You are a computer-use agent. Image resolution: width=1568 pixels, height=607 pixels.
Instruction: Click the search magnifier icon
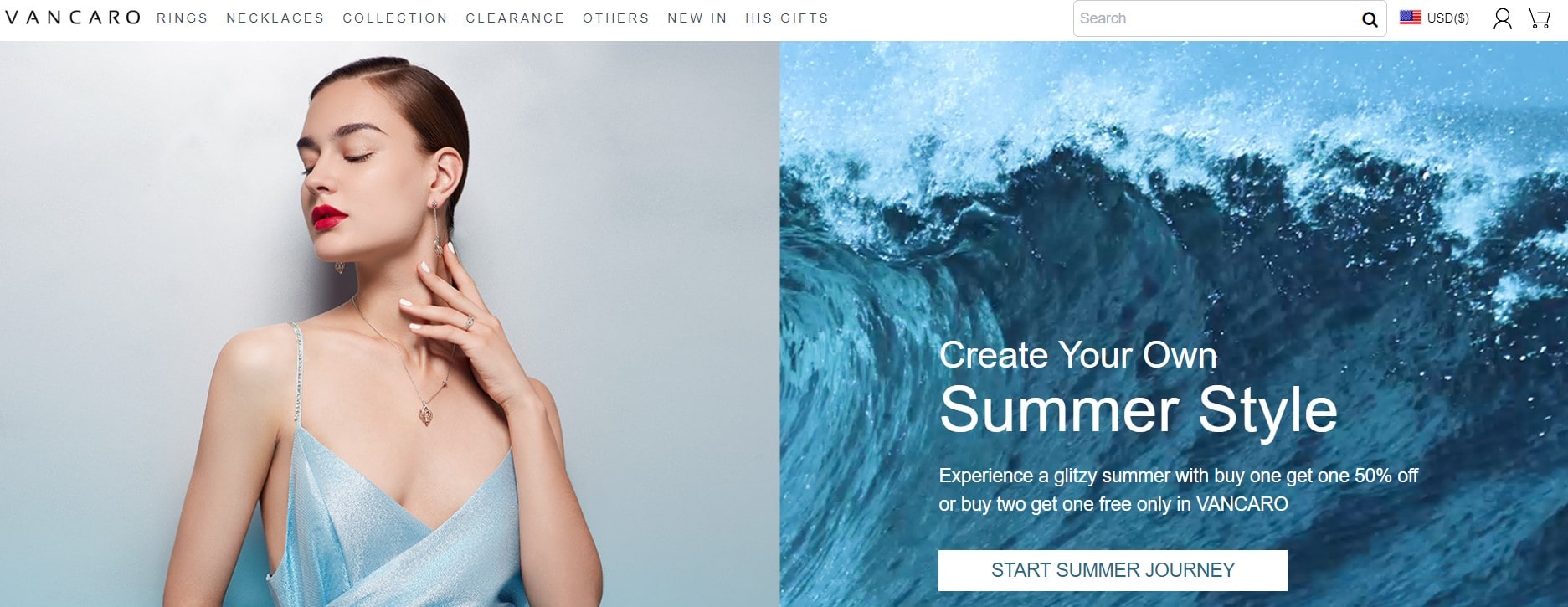pyautogui.click(x=1370, y=19)
